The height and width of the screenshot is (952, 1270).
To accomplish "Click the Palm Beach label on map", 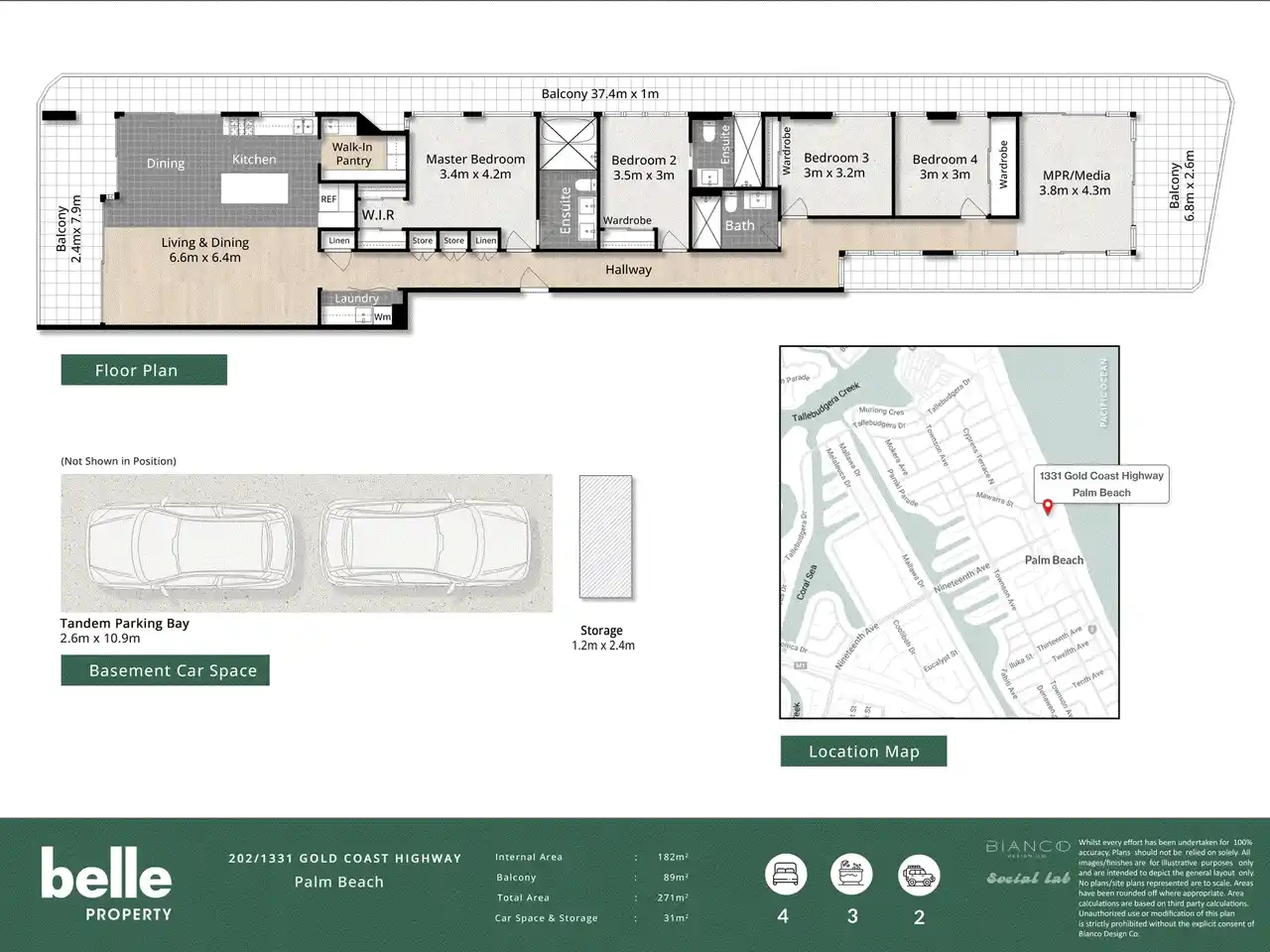I will tap(1054, 560).
